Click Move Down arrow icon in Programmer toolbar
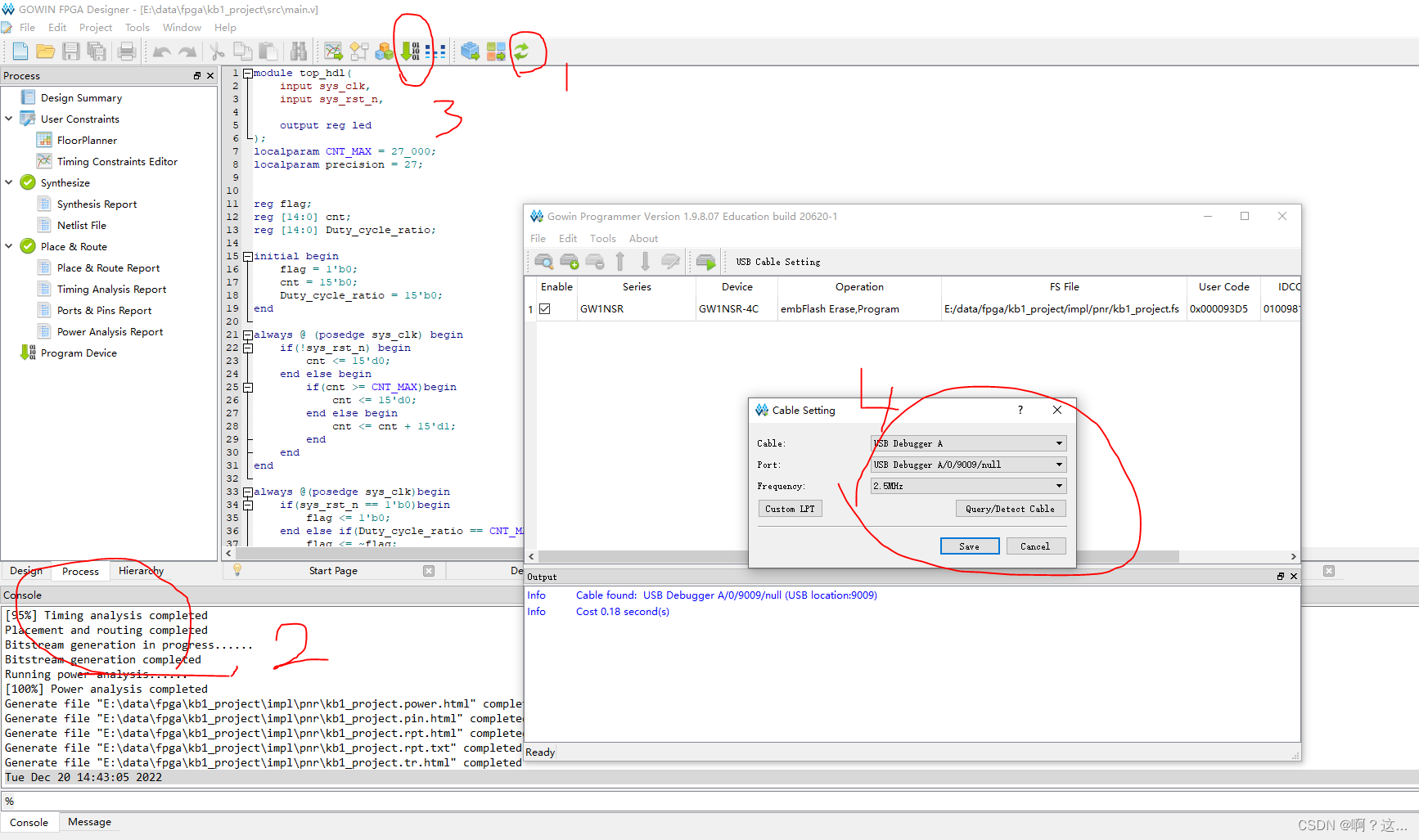 pos(646,262)
